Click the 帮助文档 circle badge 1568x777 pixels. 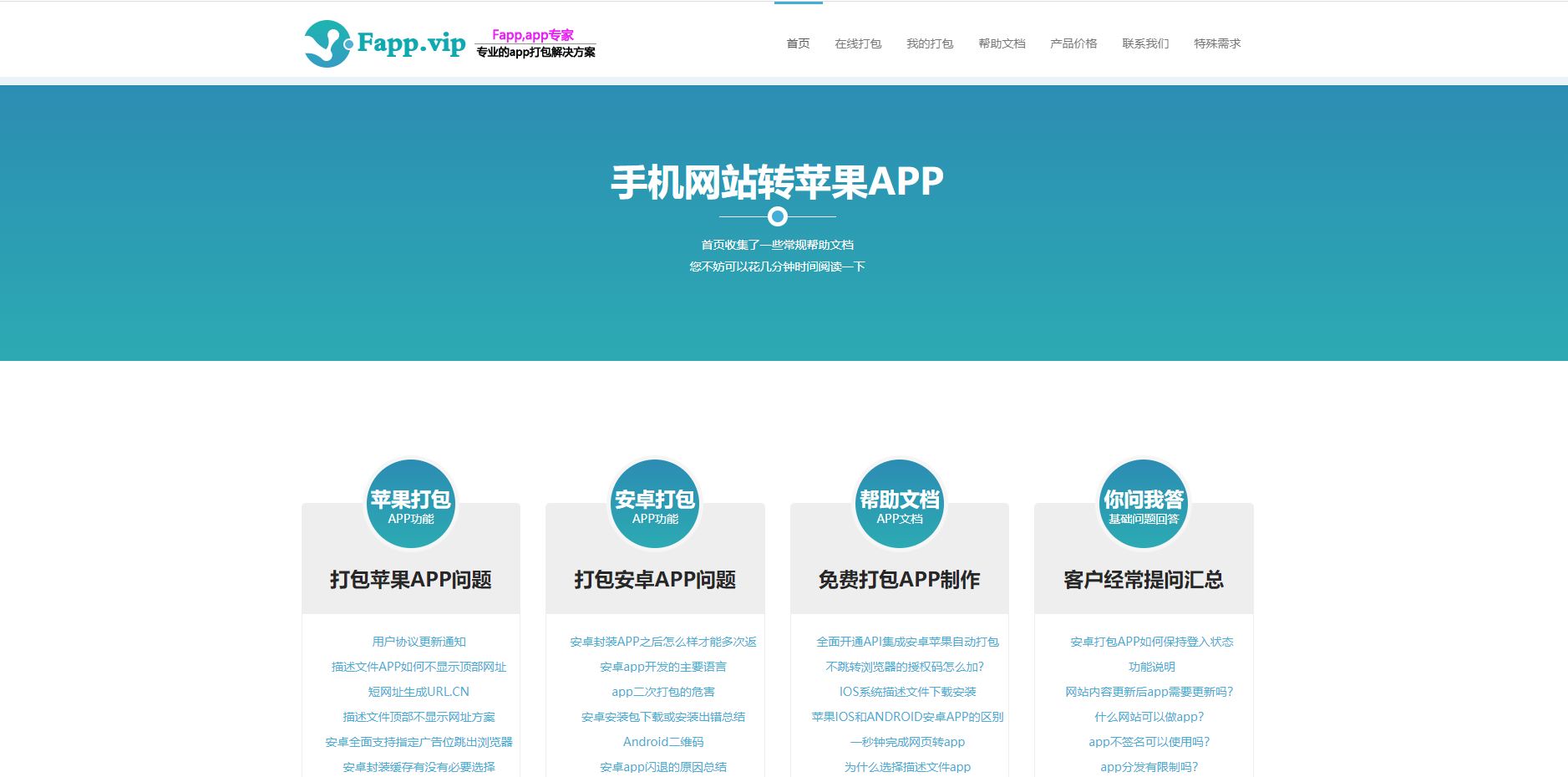point(900,504)
